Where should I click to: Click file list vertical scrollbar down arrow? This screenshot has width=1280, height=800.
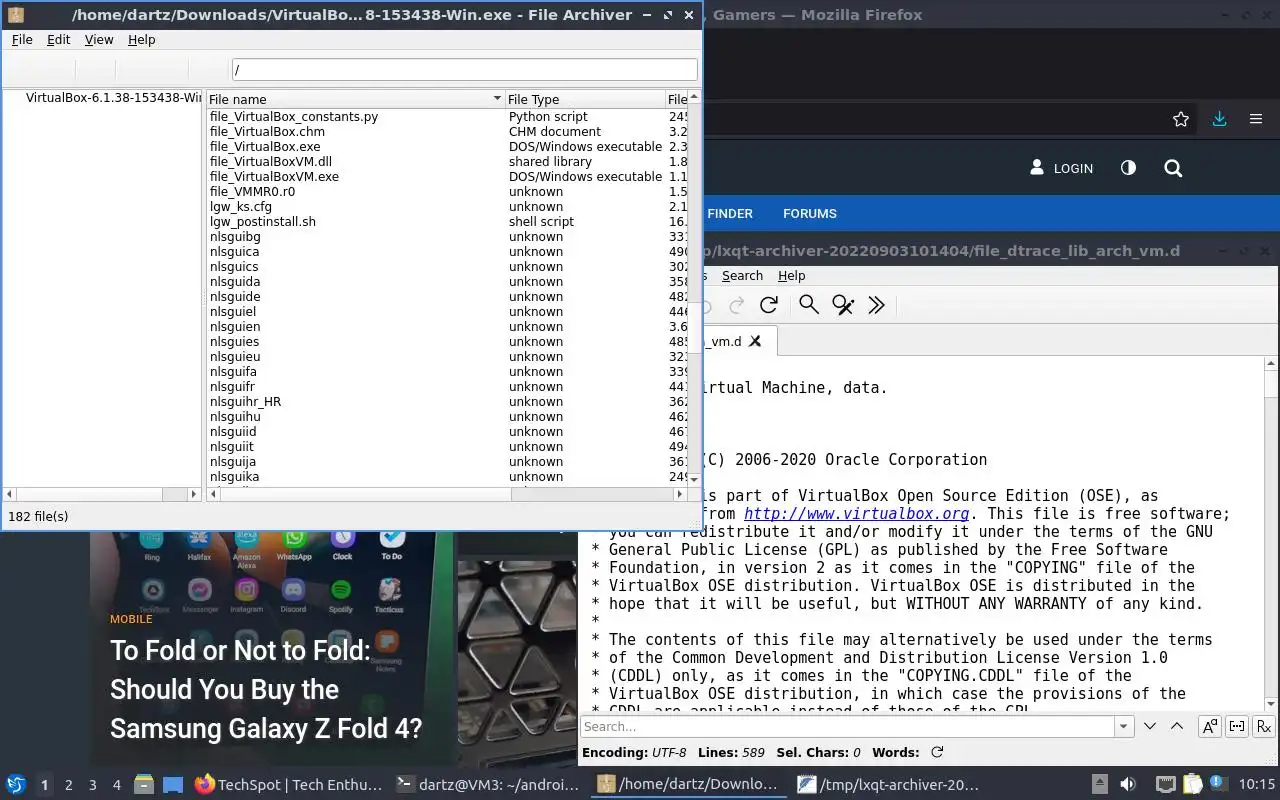click(695, 480)
